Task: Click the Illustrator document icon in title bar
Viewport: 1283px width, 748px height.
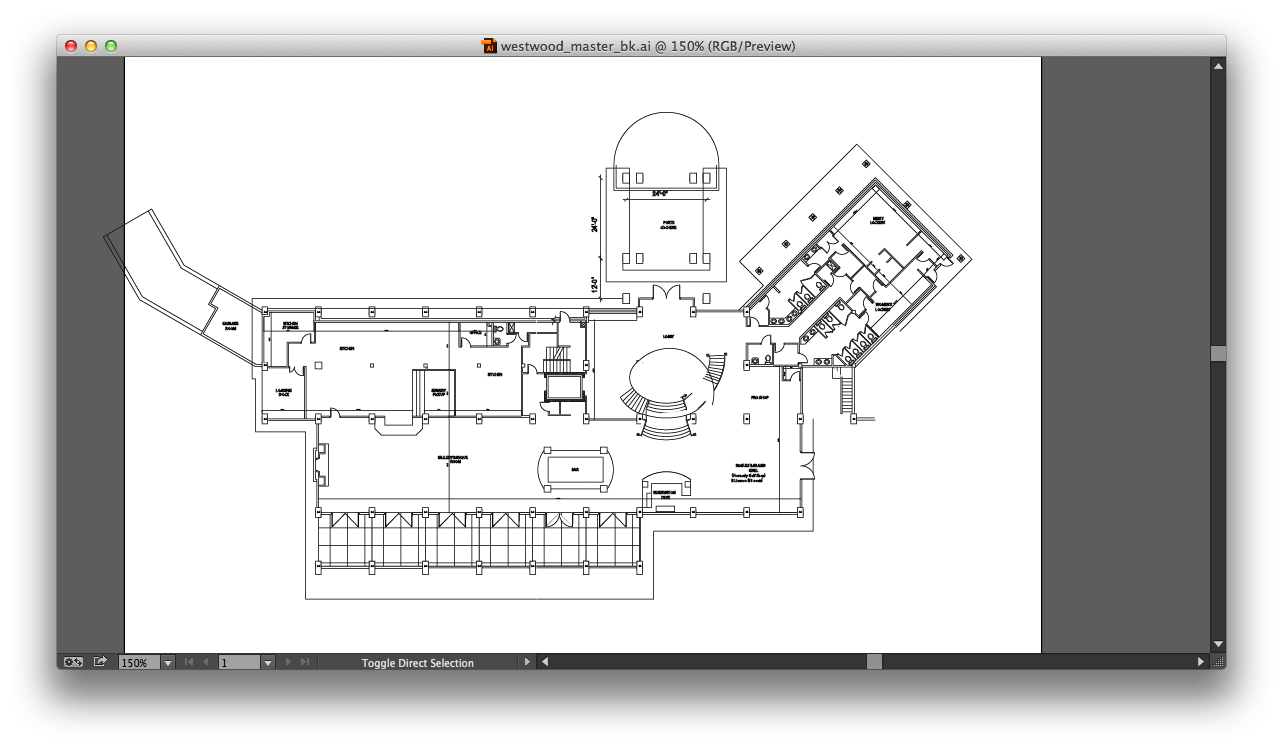Action: point(490,45)
